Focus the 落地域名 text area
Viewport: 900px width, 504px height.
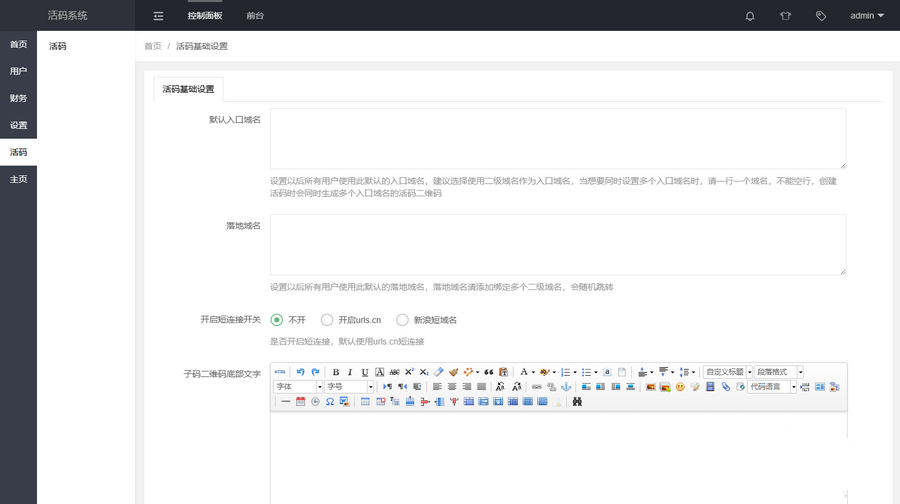pyautogui.click(x=558, y=245)
